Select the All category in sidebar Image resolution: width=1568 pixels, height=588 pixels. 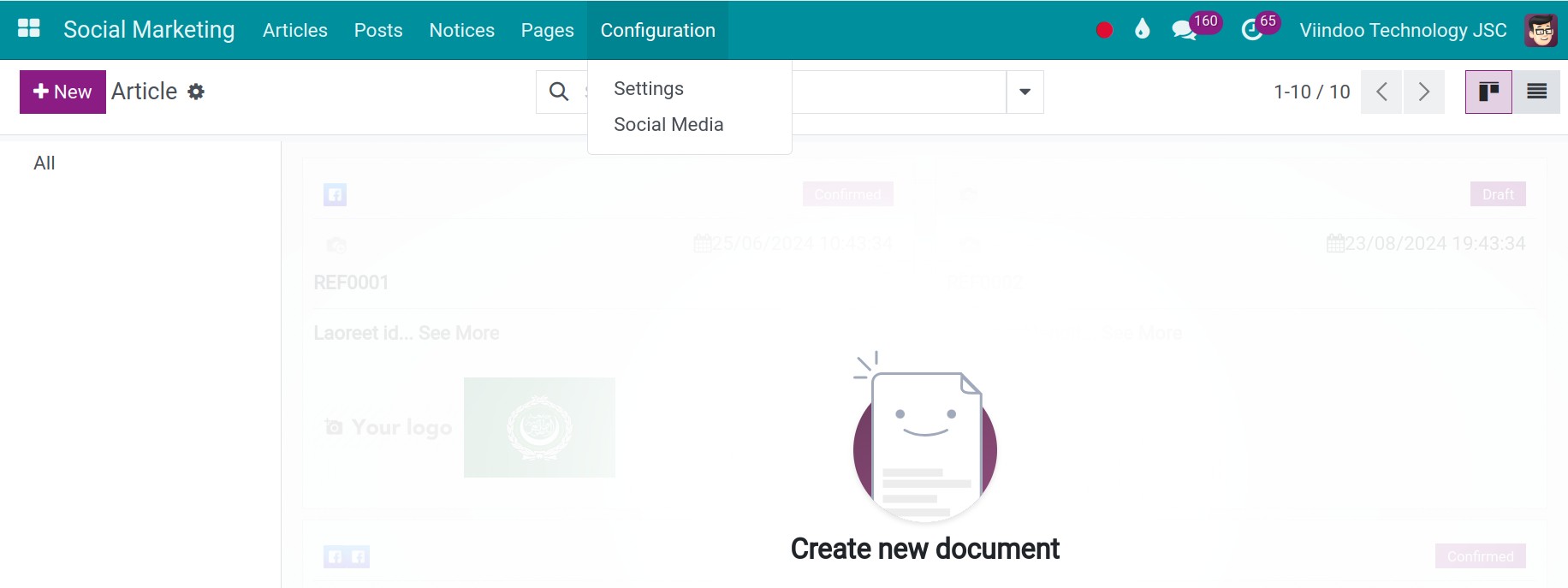(45, 163)
